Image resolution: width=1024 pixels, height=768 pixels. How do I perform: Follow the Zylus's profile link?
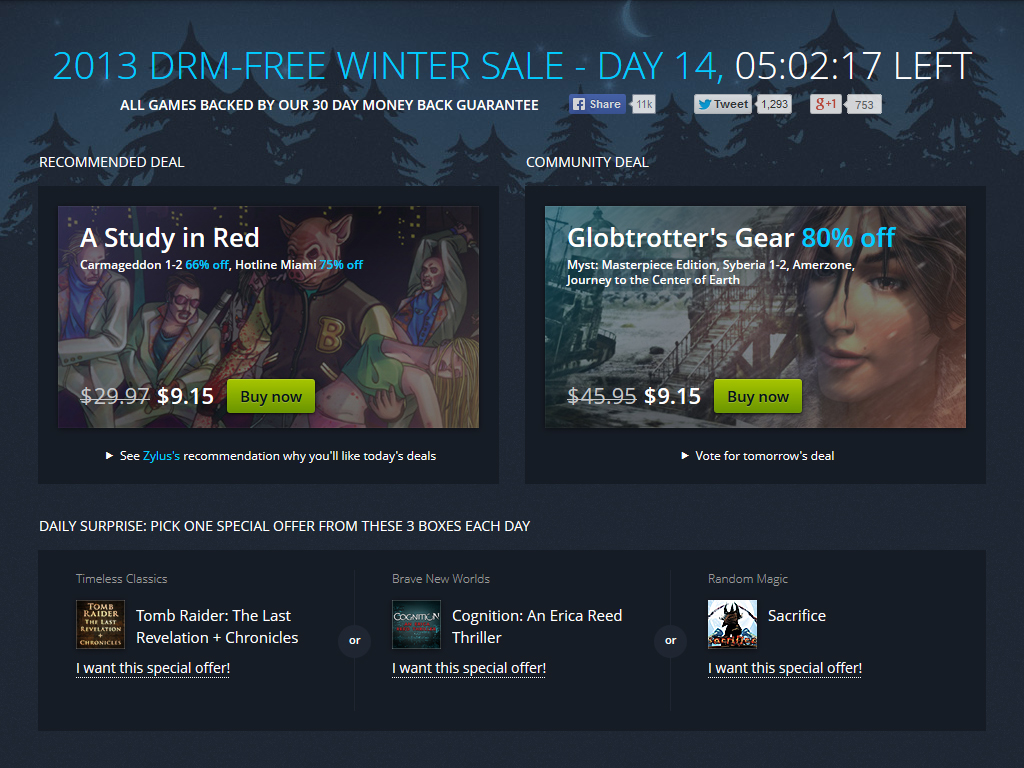pyautogui.click(x=161, y=456)
